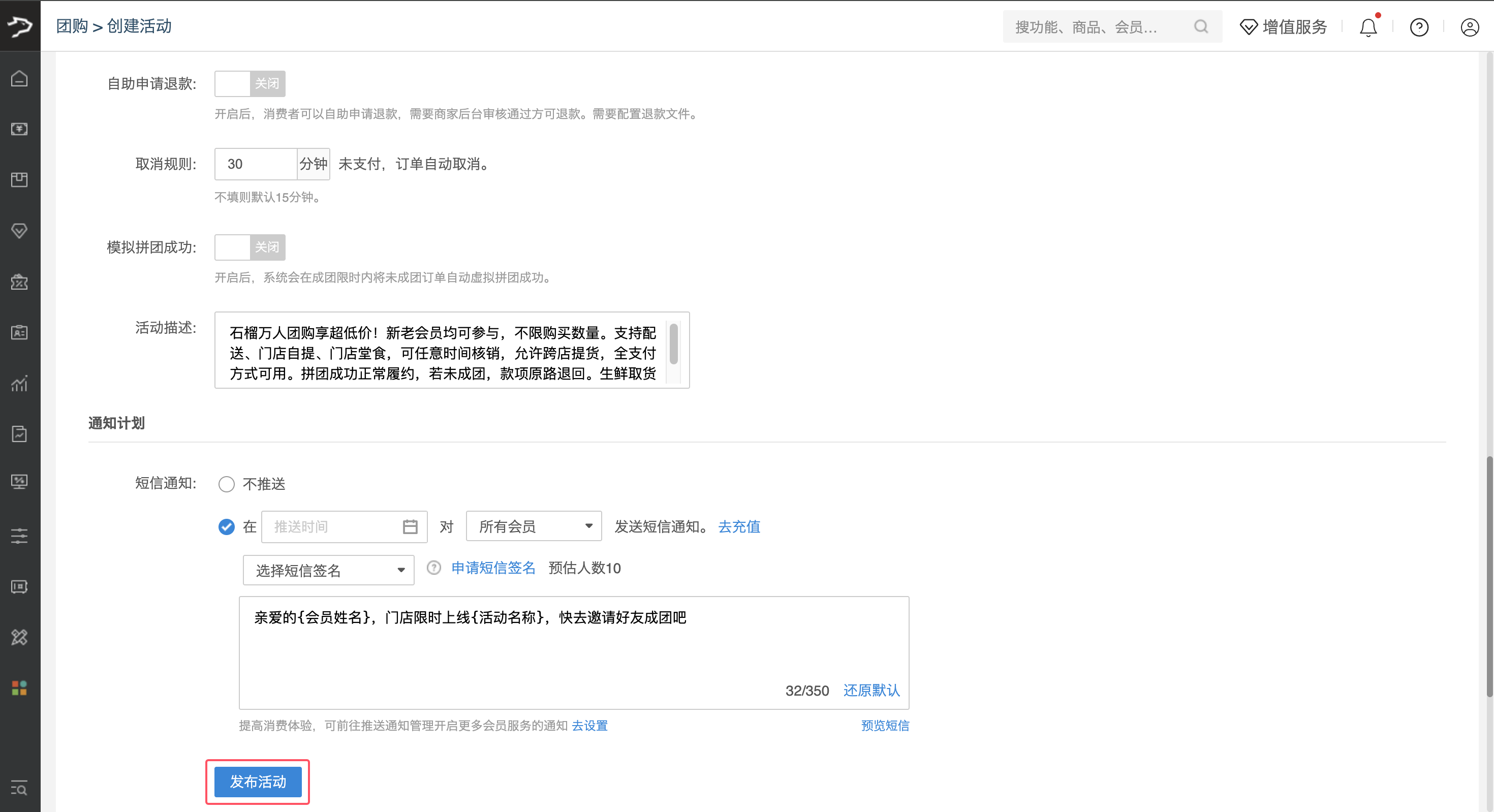Select the 不推送 radio option
The width and height of the screenshot is (1494, 812).
[x=226, y=484]
